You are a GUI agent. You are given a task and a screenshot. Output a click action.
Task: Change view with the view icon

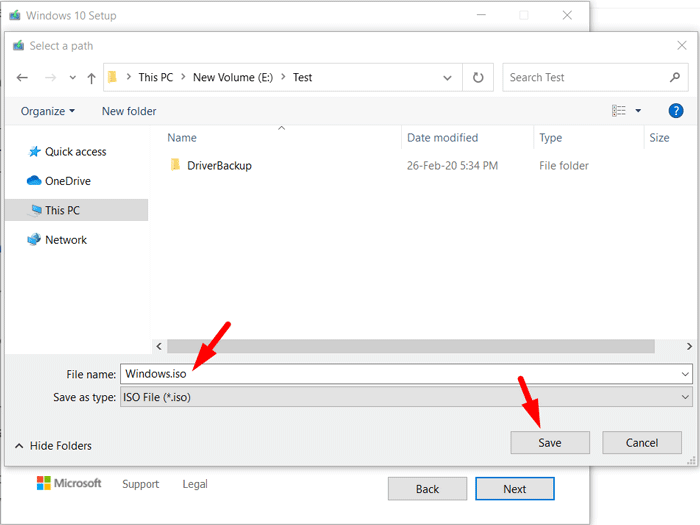619,111
